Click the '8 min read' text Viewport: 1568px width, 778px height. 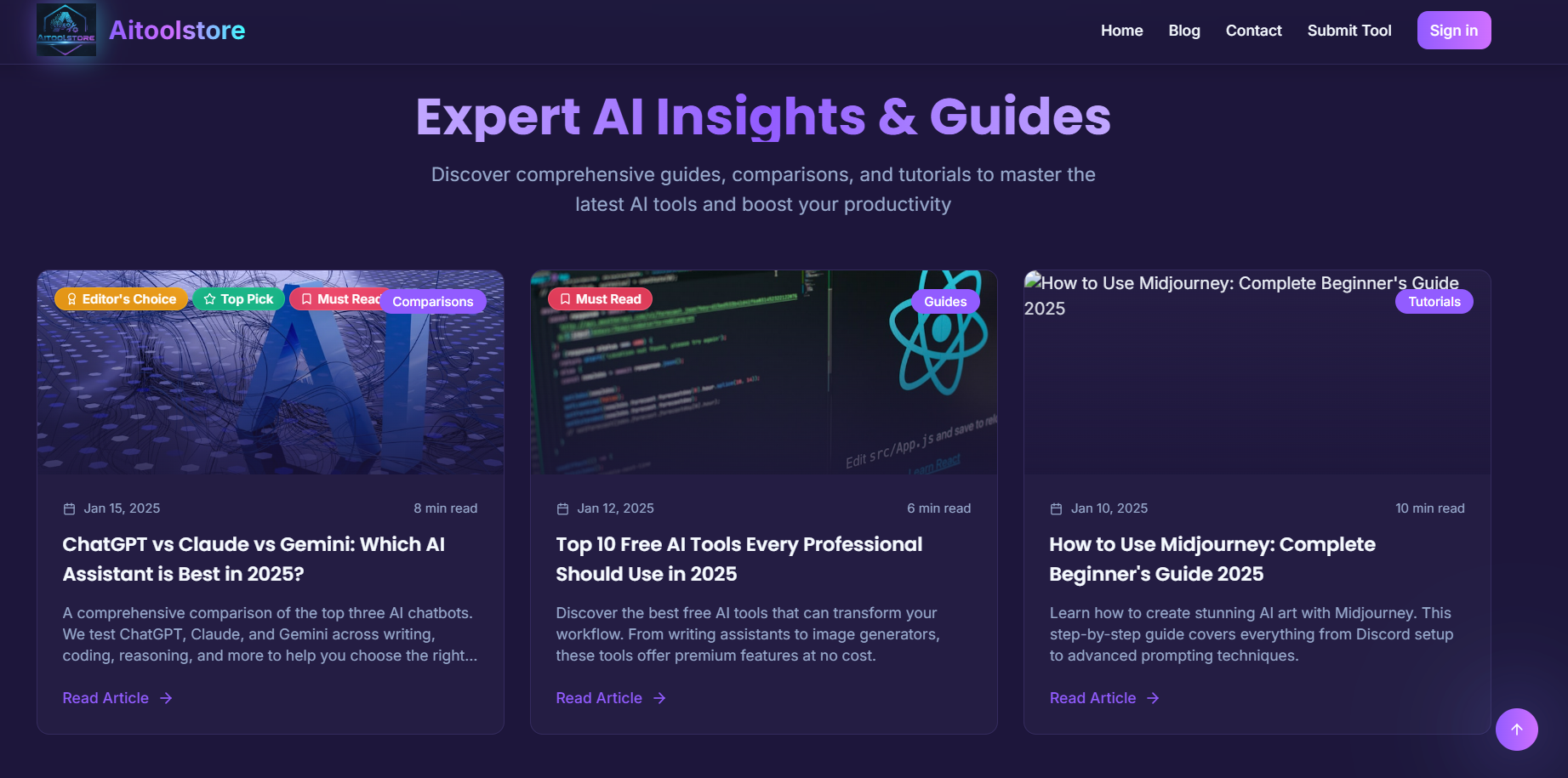(446, 508)
